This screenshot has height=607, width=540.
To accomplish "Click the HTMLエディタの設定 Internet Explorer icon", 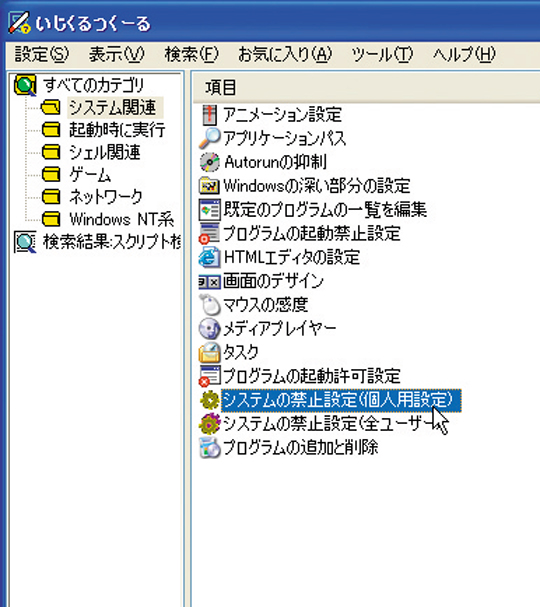I will 209,257.
